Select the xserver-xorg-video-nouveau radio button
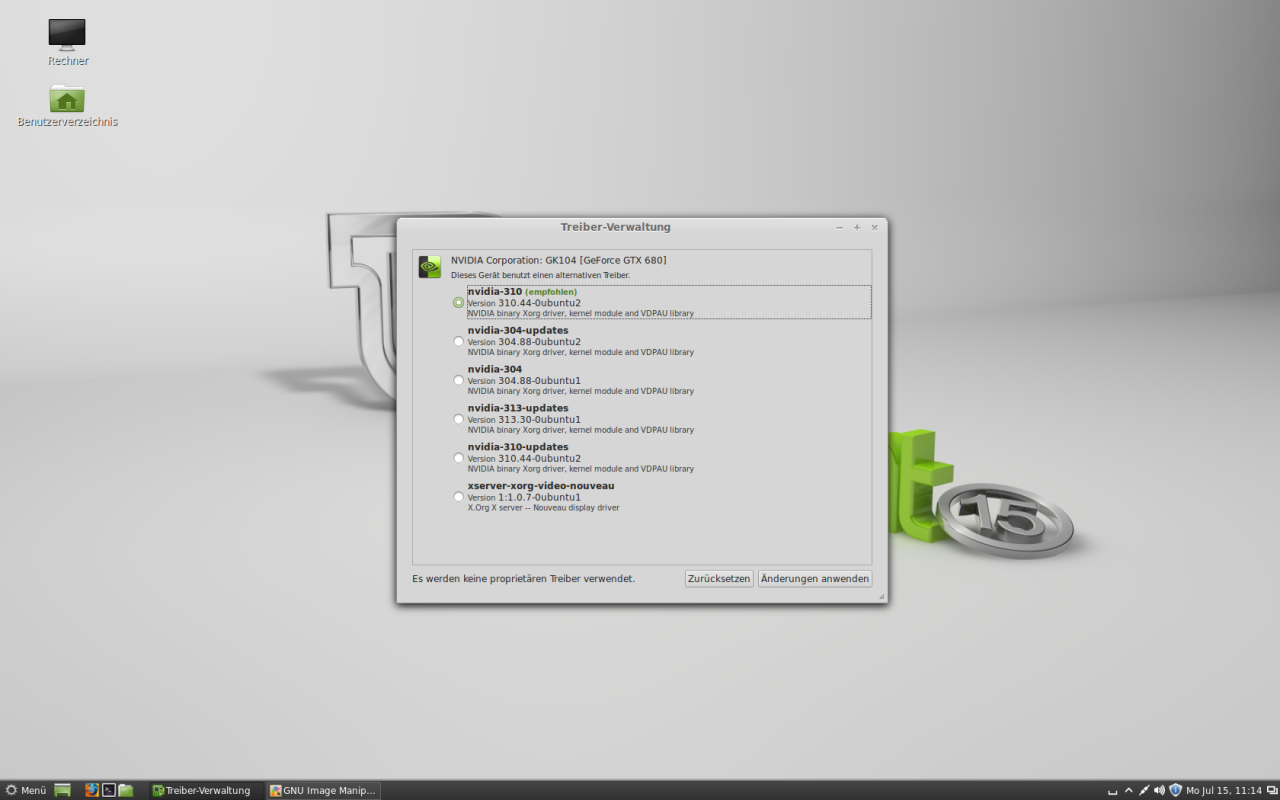Screen dimensions: 1280x800 [458, 496]
